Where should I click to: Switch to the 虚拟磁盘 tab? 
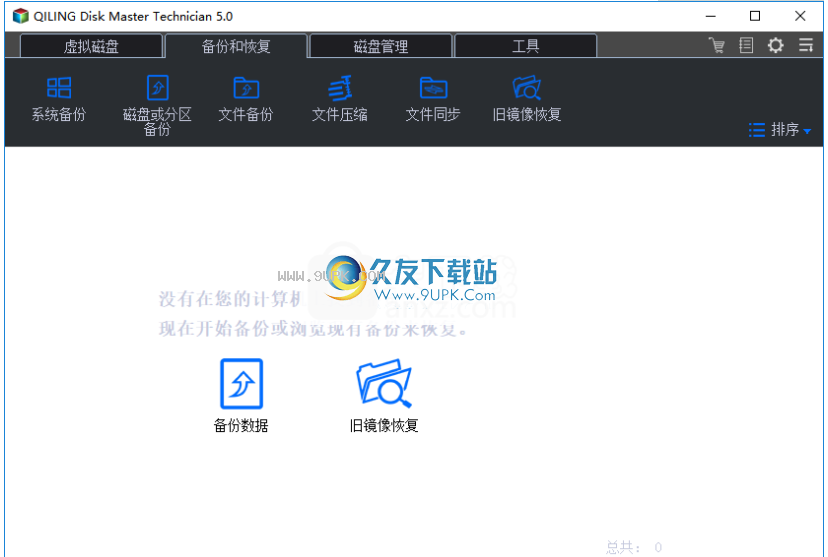[91, 46]
